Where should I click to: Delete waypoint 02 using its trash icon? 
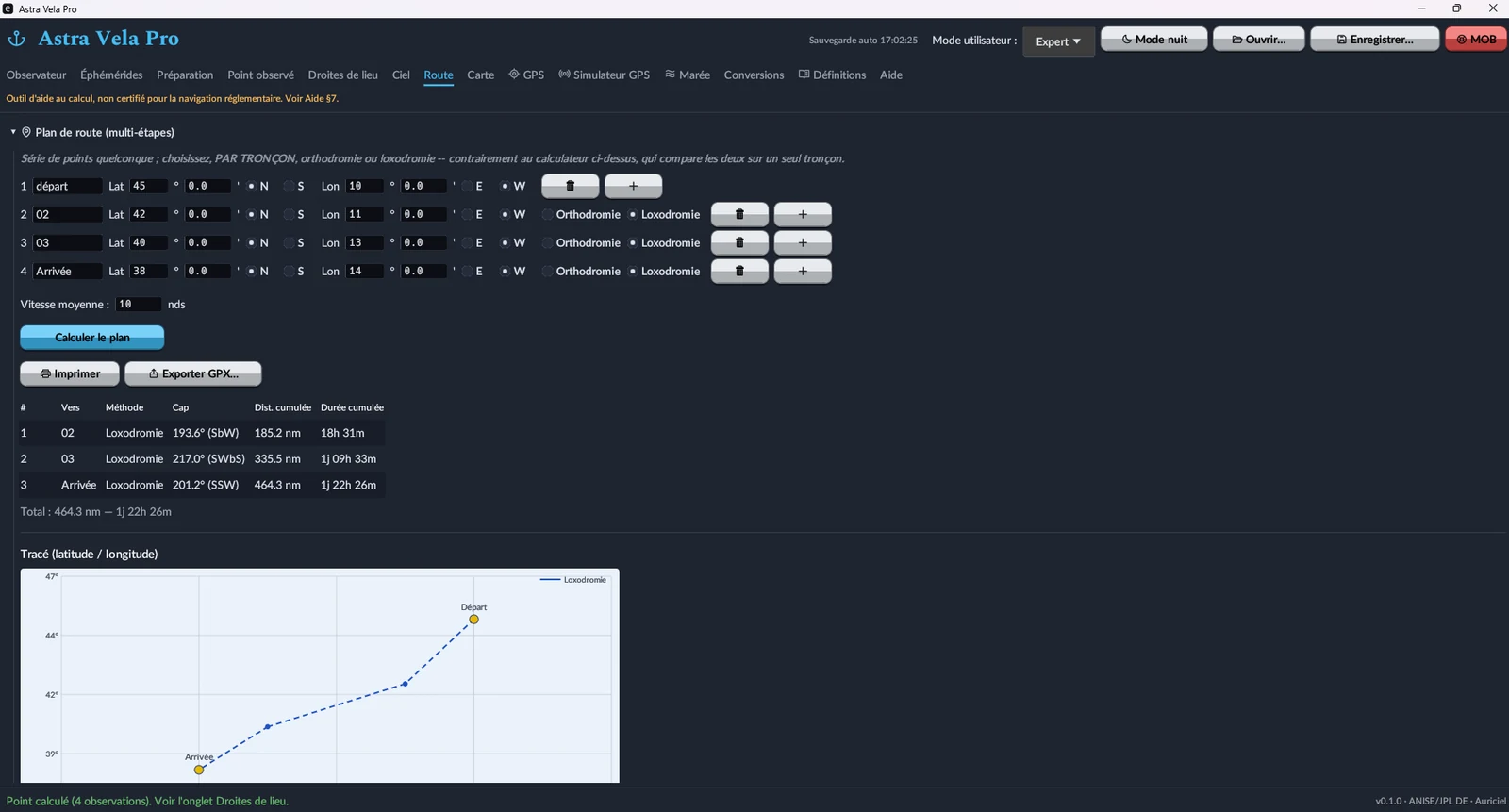pos(739,214)
